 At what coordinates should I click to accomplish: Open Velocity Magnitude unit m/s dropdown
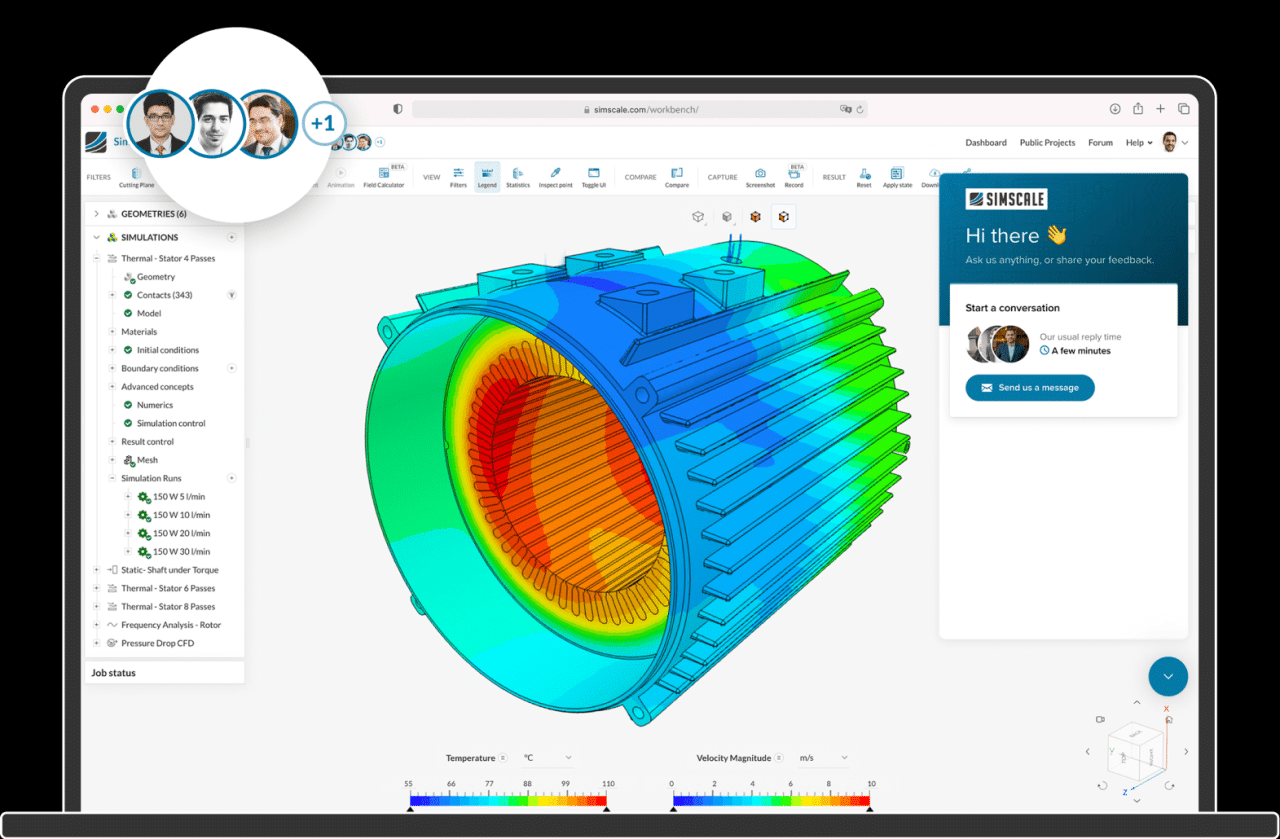pyautogui.click(x=824, y=758)
